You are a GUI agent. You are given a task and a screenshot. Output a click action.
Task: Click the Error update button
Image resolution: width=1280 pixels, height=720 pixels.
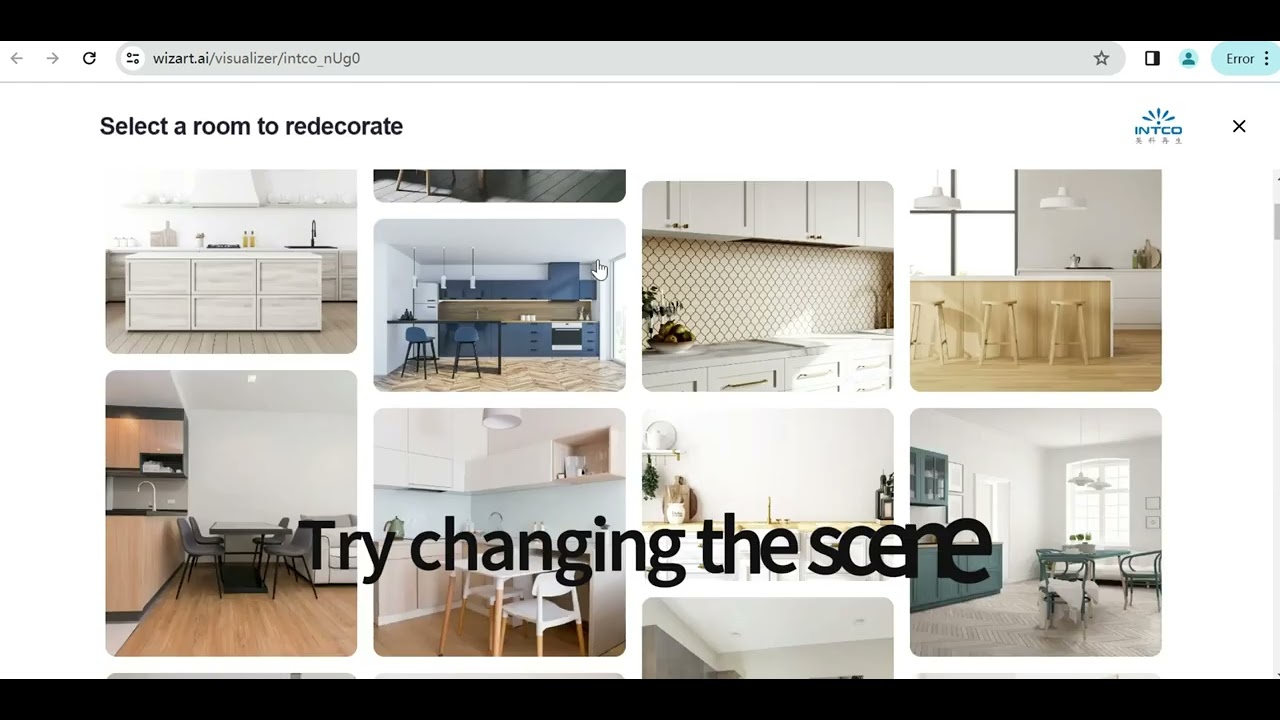coord(1244,58)
